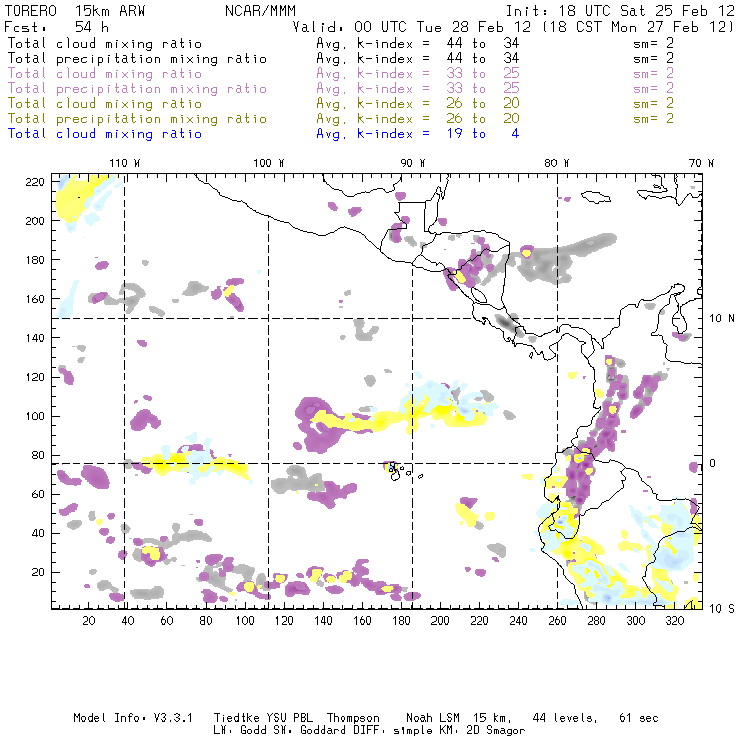The image size is (740, 740).
Task: Click the "140" tick on the horizontal axis
Action: tap(323, 621)
